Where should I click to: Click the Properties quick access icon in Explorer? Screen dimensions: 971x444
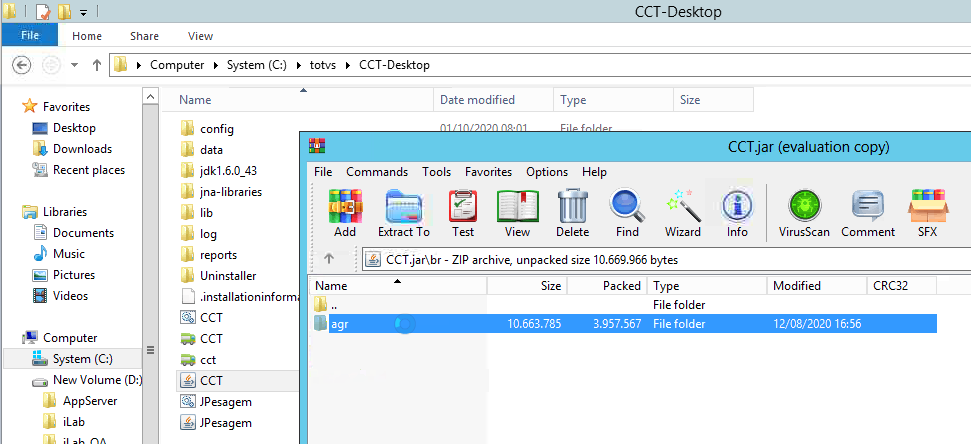pos(42,11)
